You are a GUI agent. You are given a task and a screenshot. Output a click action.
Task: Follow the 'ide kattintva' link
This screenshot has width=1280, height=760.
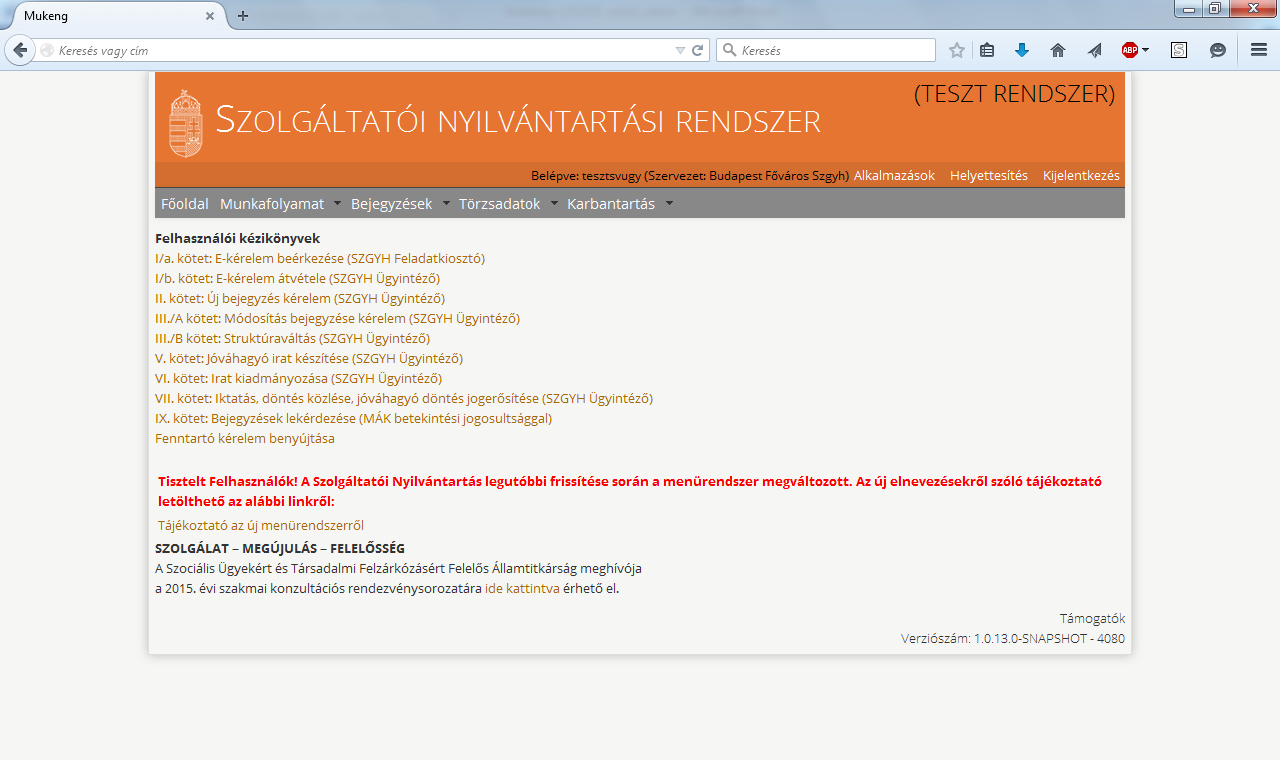[x=522, y=589]
